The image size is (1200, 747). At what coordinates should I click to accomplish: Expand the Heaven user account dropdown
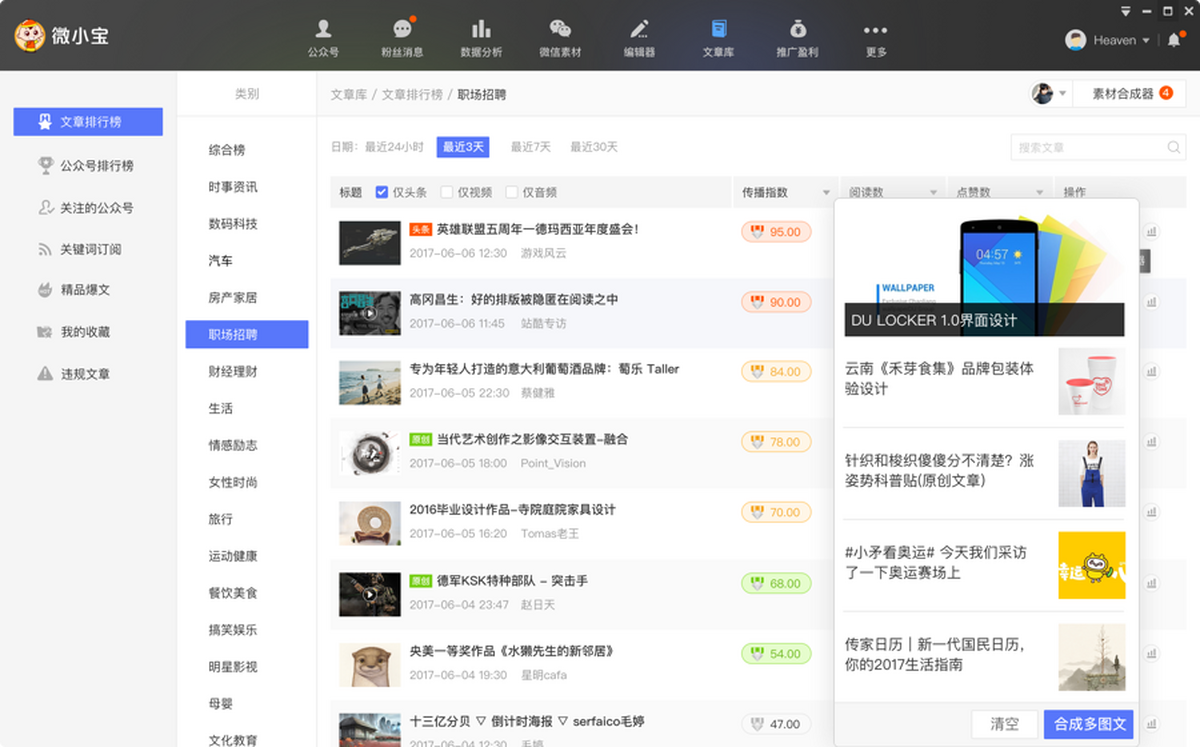click(1145, 41)
